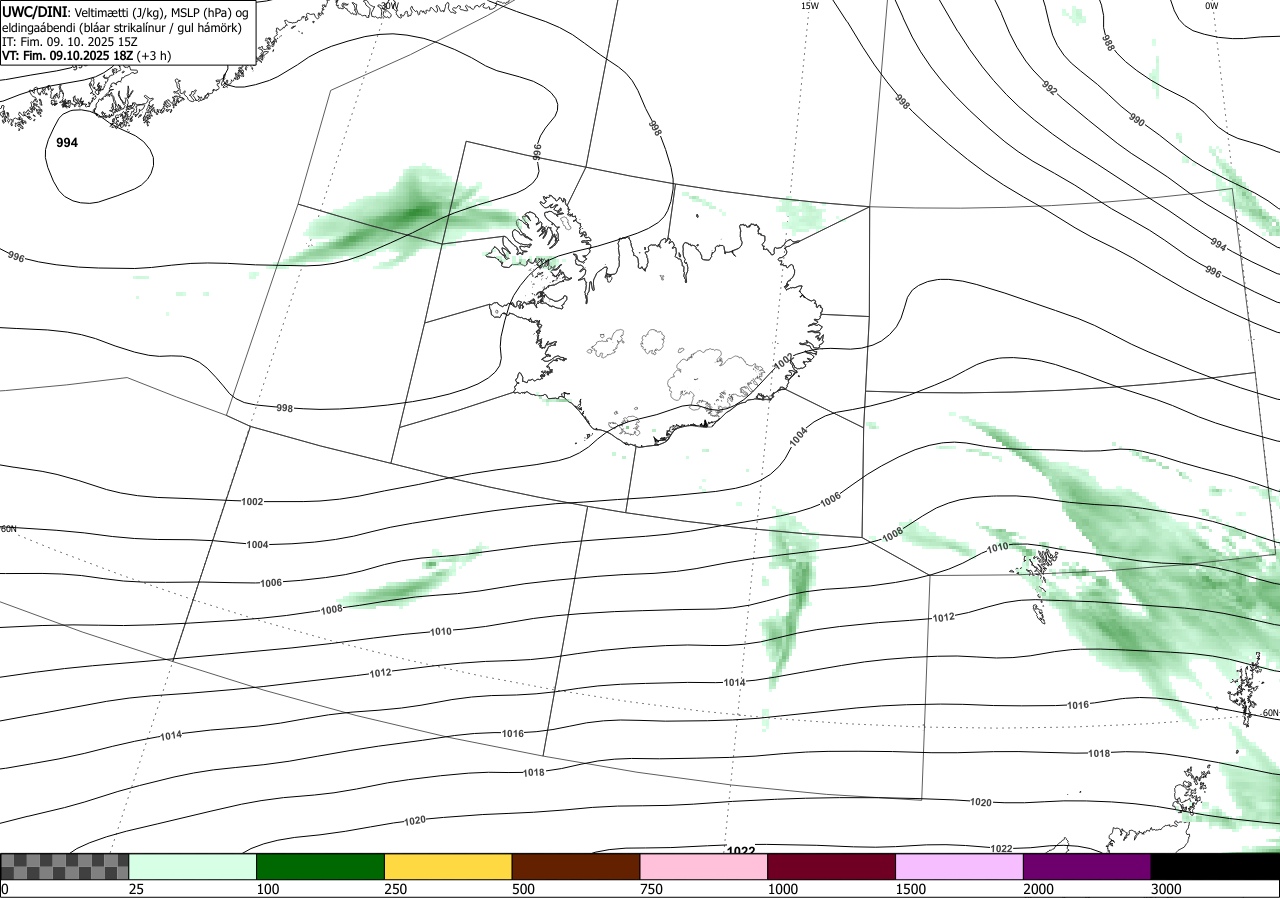
Task: Click the legend value "2000"
Action: point(1040,889)
